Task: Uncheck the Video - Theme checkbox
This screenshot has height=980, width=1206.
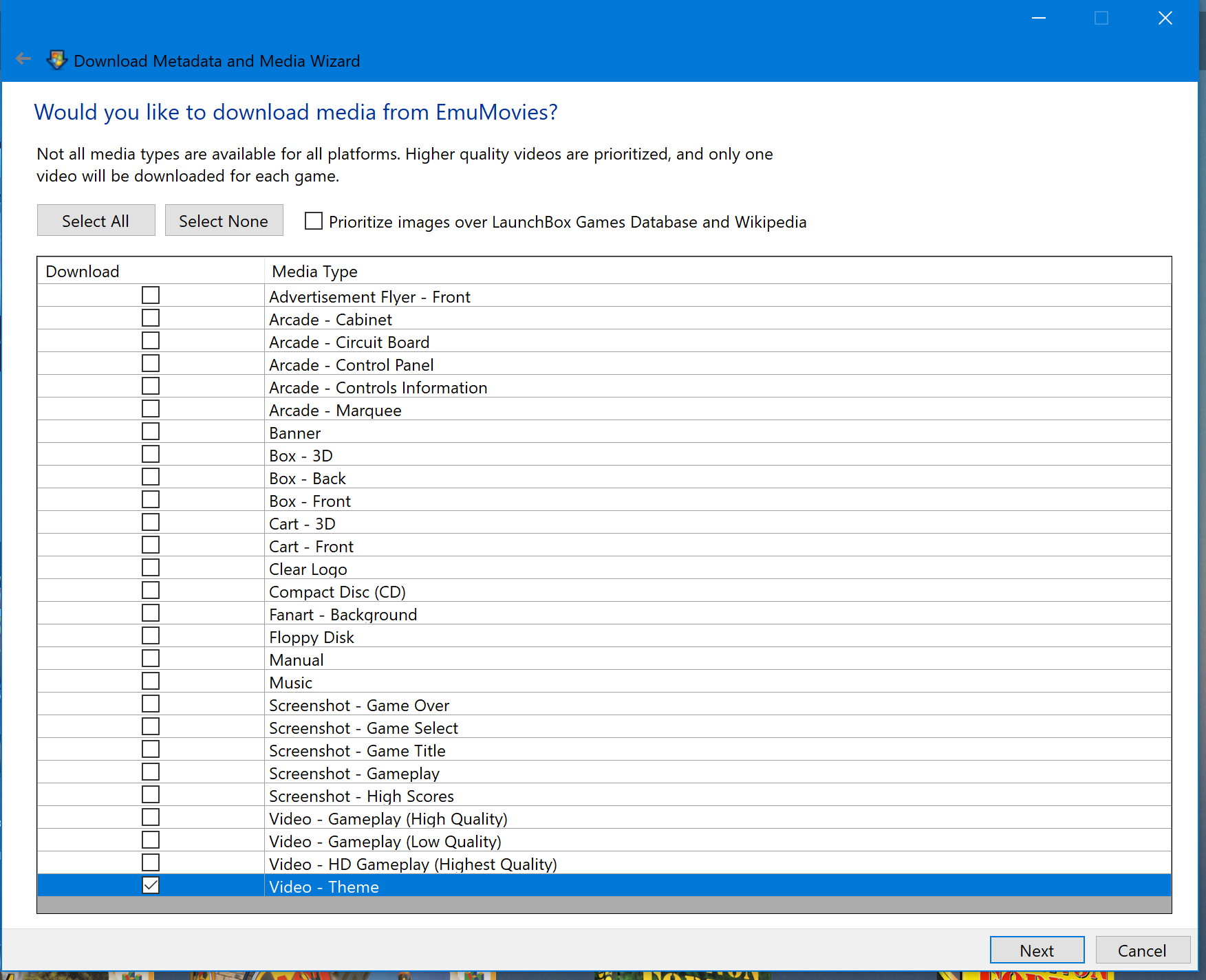Action: point(151,885)
